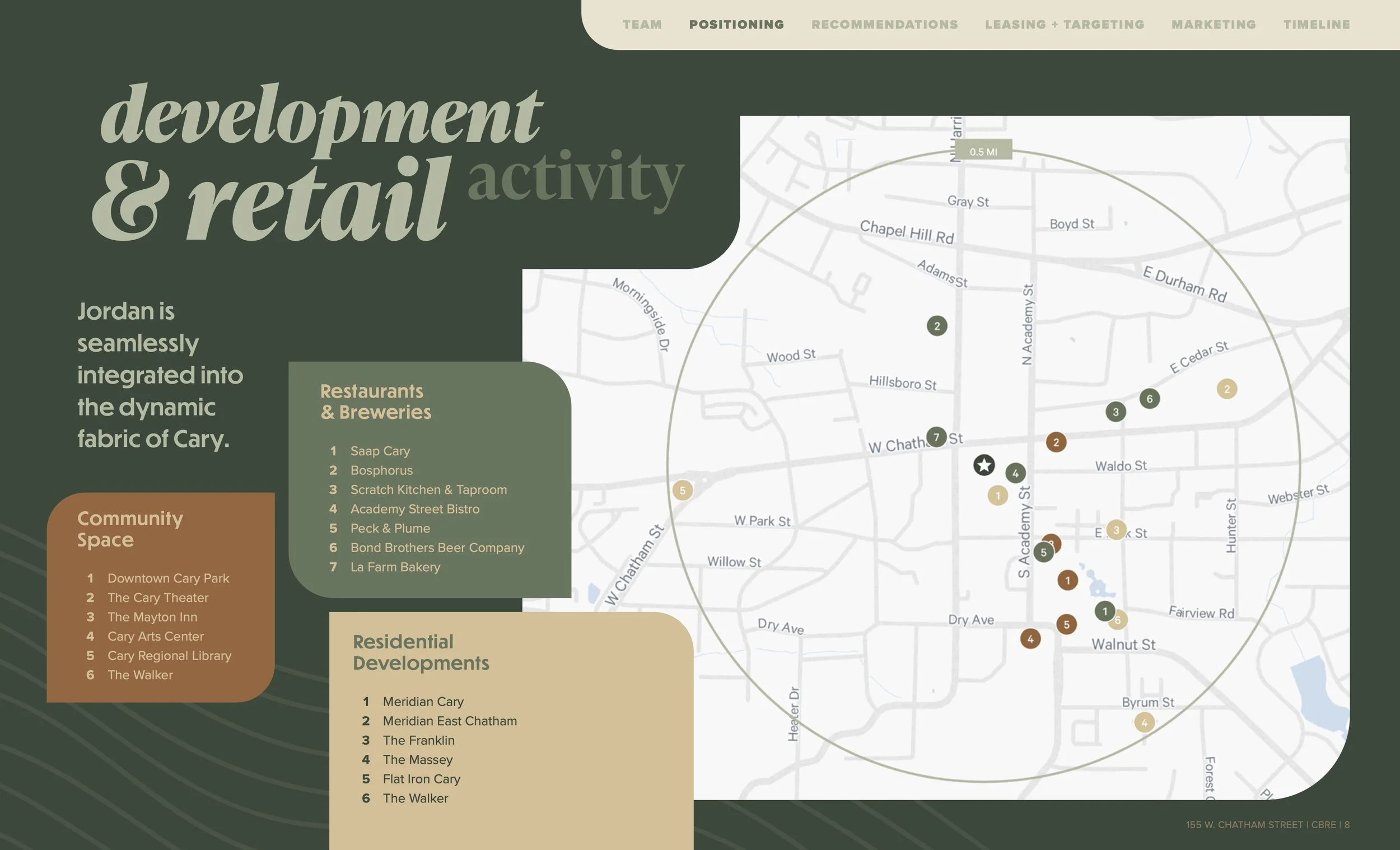Select tan map marker 3 The Franklin
This screenshot has width=1400, height=850.
[1116, 530]
